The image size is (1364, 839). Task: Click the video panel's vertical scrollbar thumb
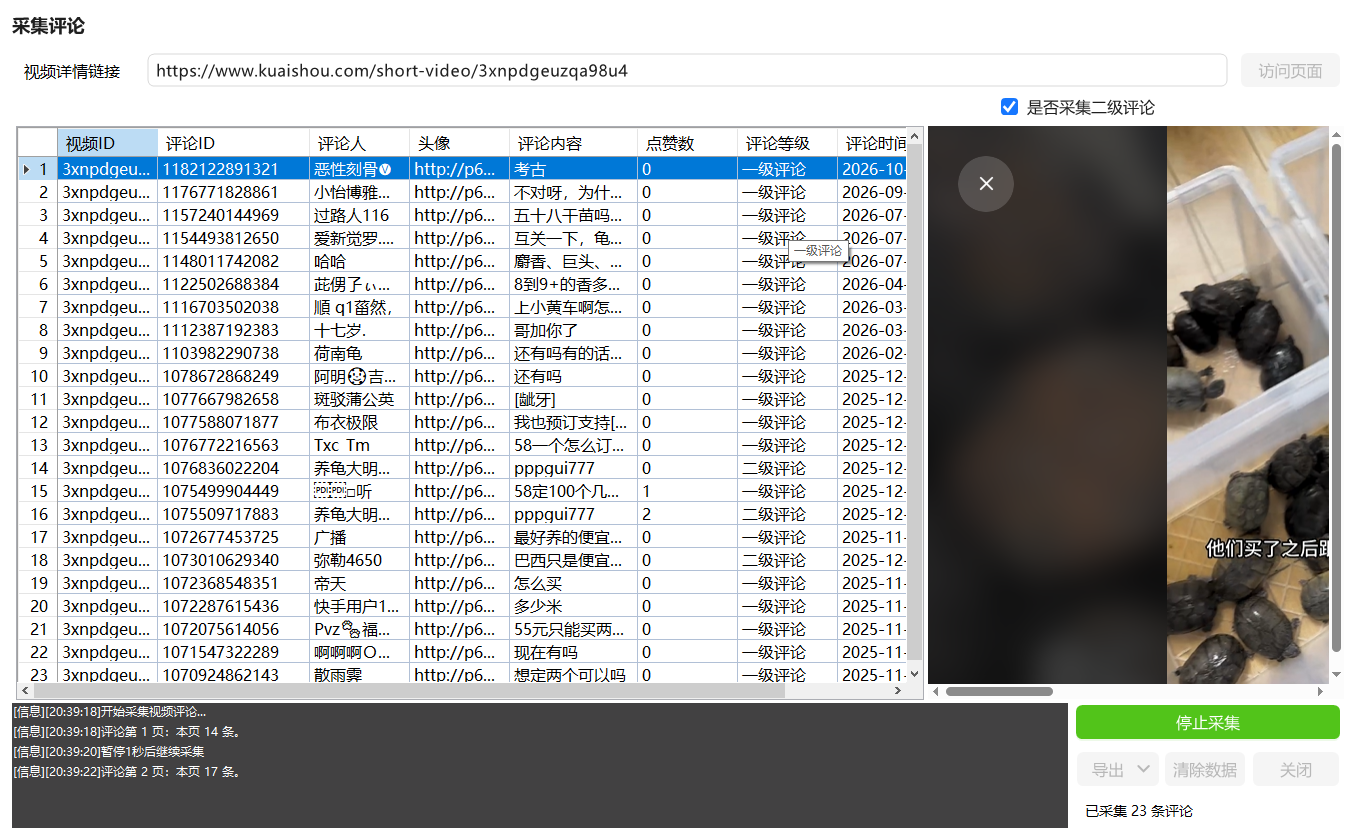pos(1336,399)
